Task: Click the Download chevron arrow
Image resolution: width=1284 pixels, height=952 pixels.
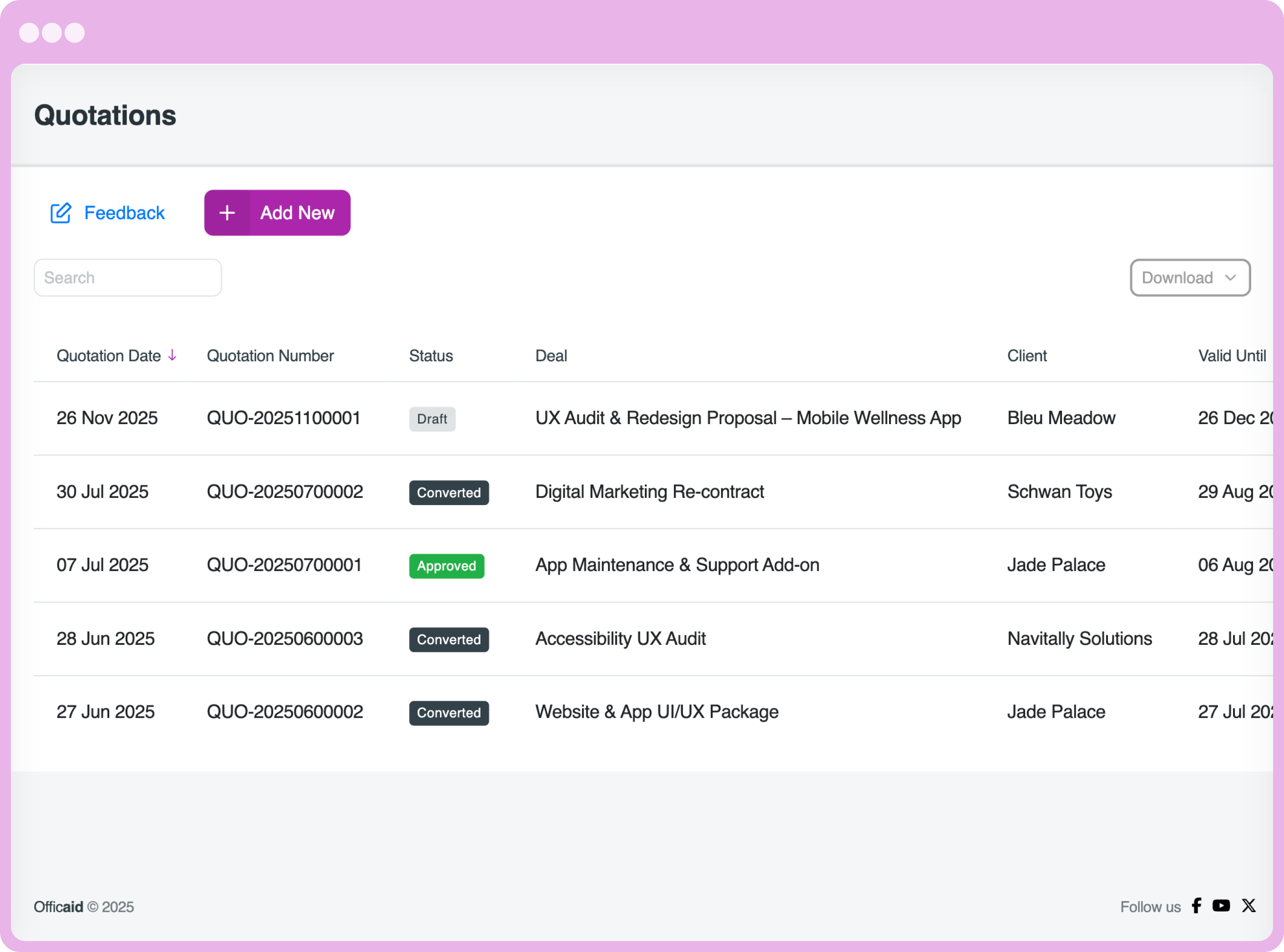Action: (1230, 278)
